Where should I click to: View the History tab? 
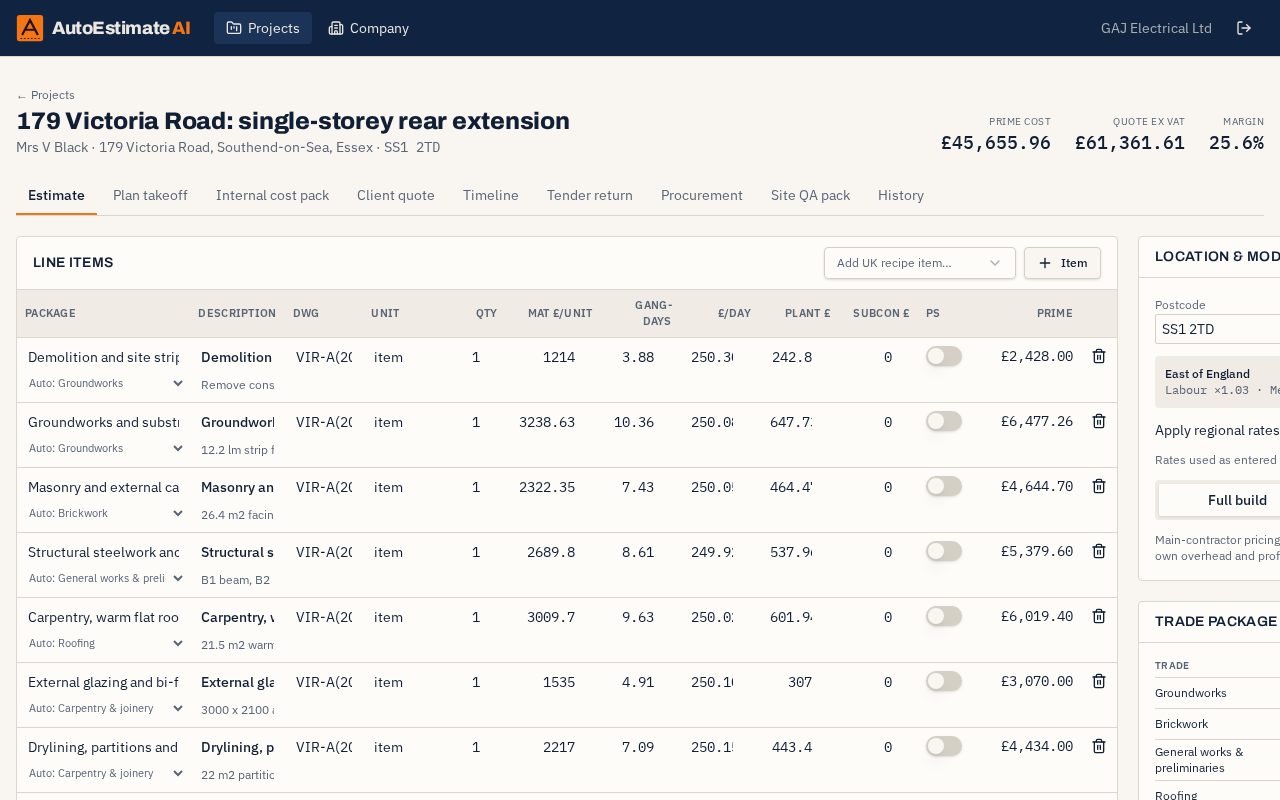coord(901,195)
